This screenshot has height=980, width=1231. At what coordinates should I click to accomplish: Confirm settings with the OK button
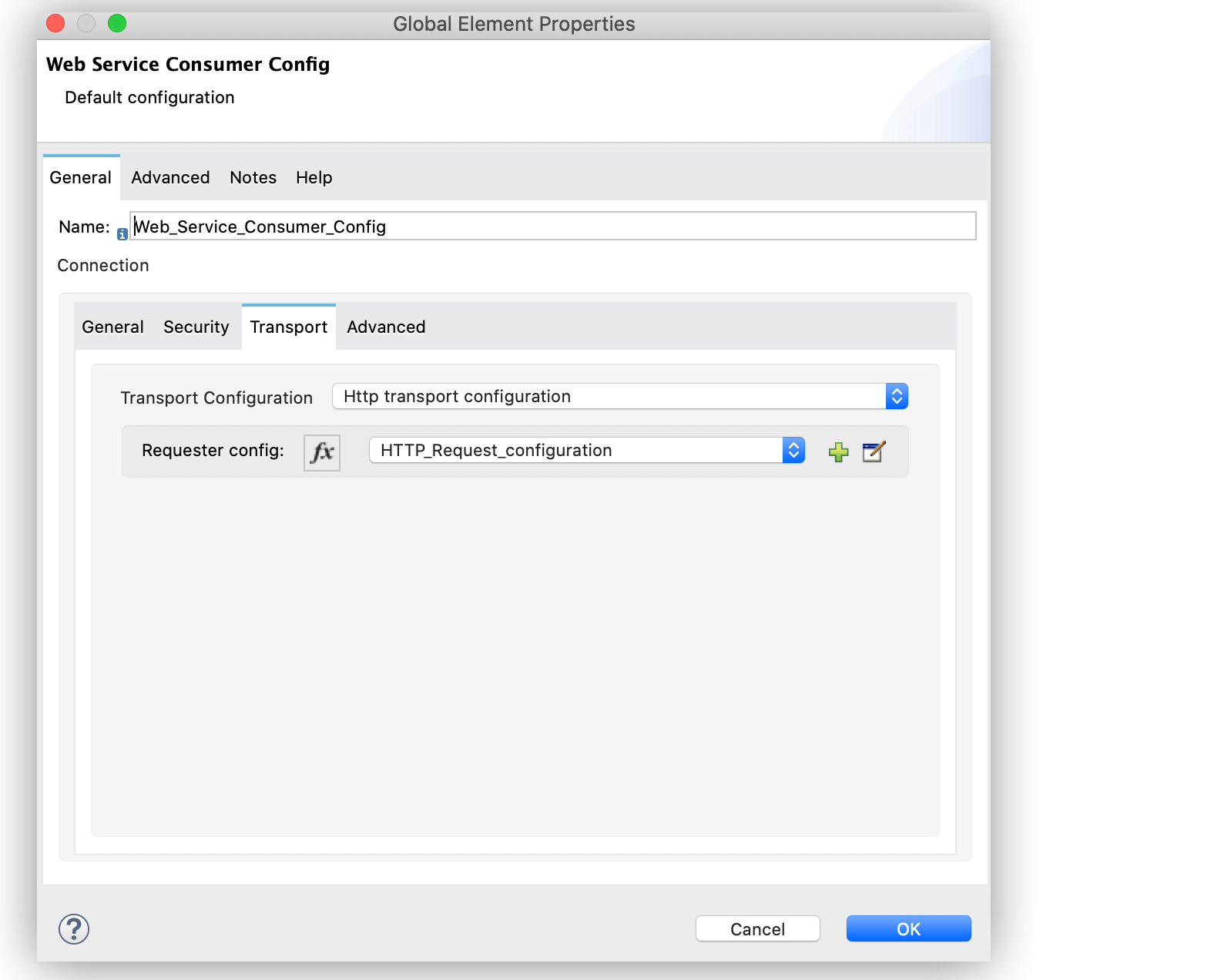click(x=908, y=929)
